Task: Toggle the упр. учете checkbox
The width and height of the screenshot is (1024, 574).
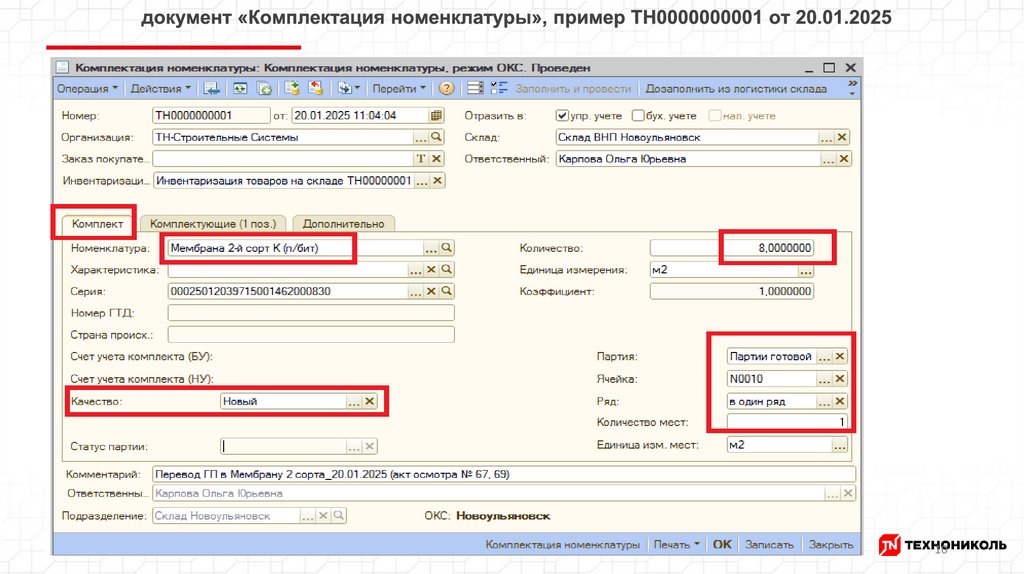Action: tap(562, 116)
